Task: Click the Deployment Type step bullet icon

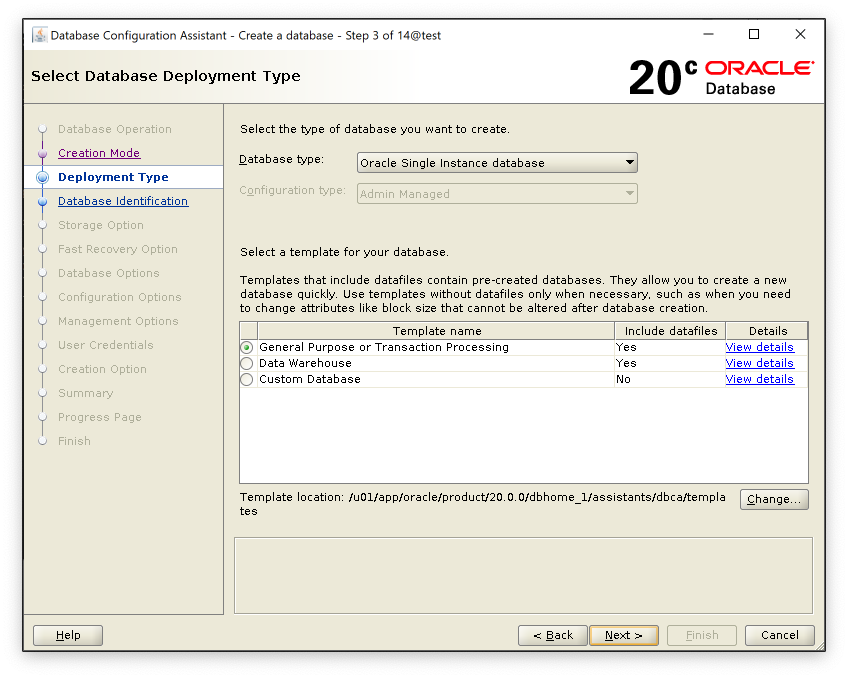Action: click(x=43, y=177)
